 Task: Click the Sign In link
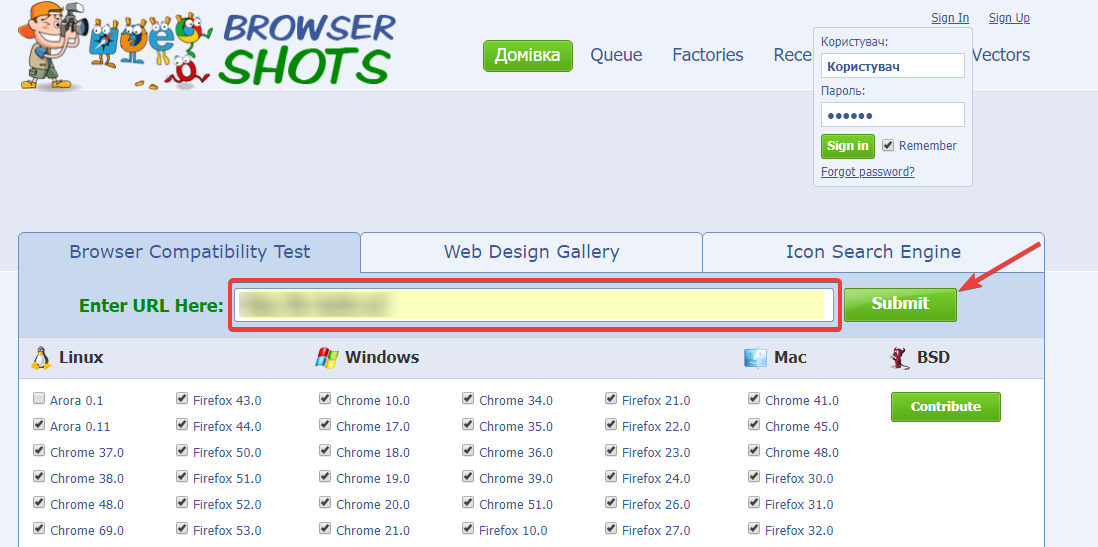pyautogui.click(x=950, y=18)
